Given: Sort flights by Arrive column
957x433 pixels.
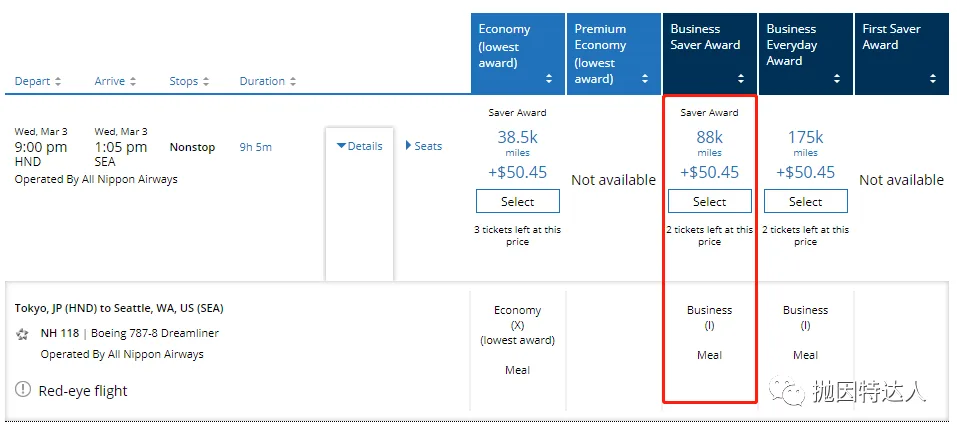Looking at the screenshot, I should click(115, 81).
